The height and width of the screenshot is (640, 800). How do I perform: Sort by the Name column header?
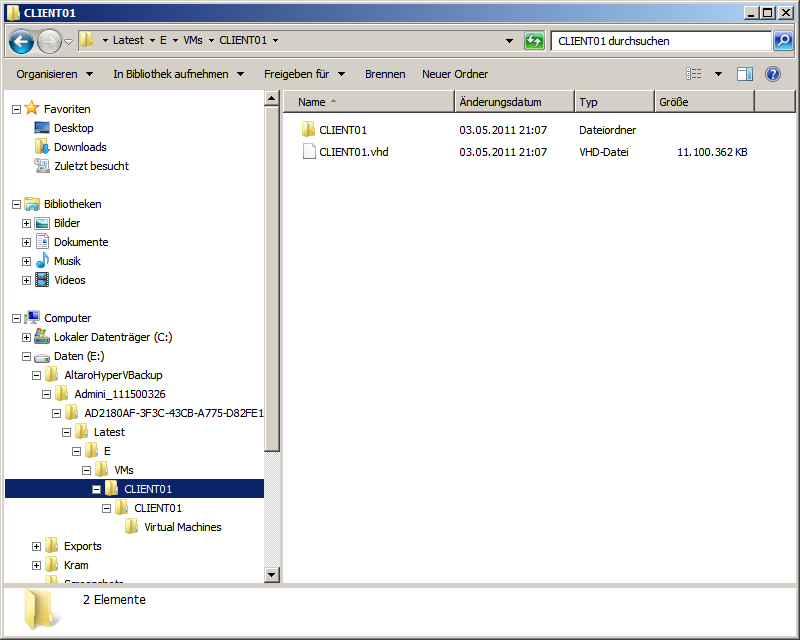click(368, 102)
